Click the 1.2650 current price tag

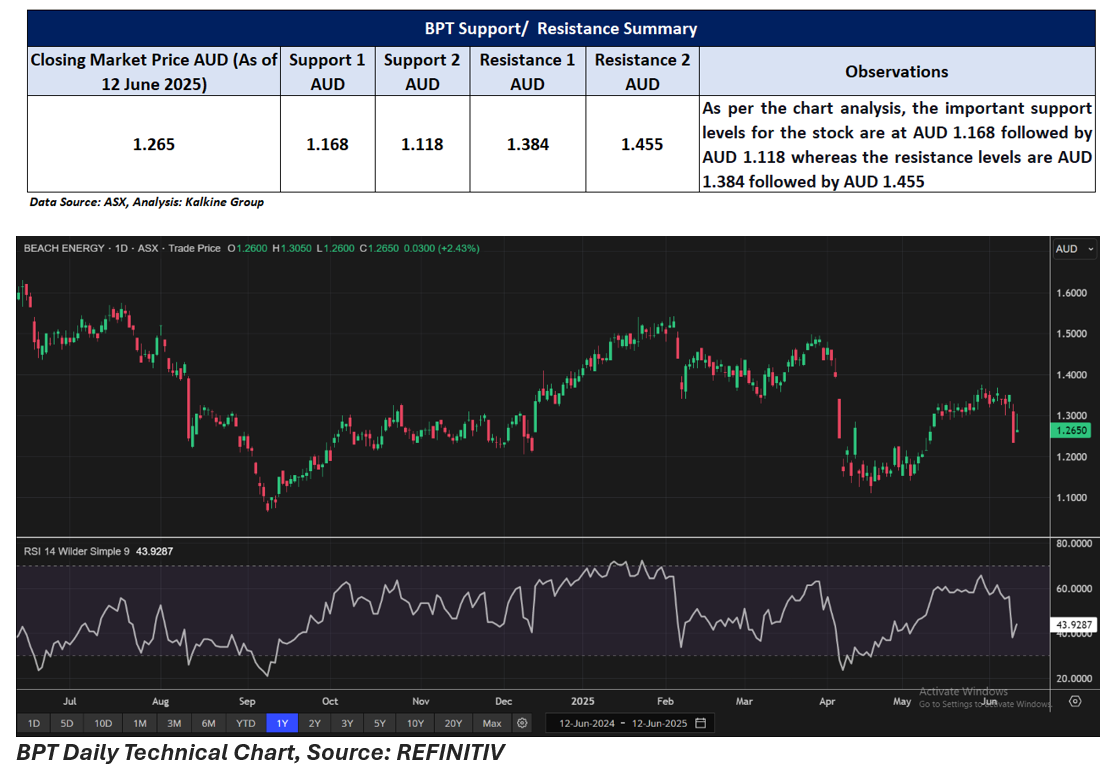[1071, 430]
